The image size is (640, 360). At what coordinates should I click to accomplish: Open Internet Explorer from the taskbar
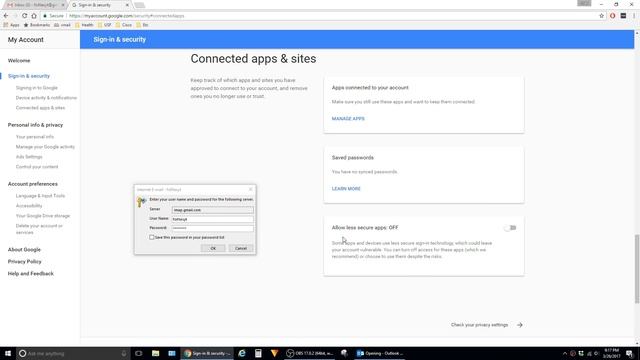coord(242,353)
